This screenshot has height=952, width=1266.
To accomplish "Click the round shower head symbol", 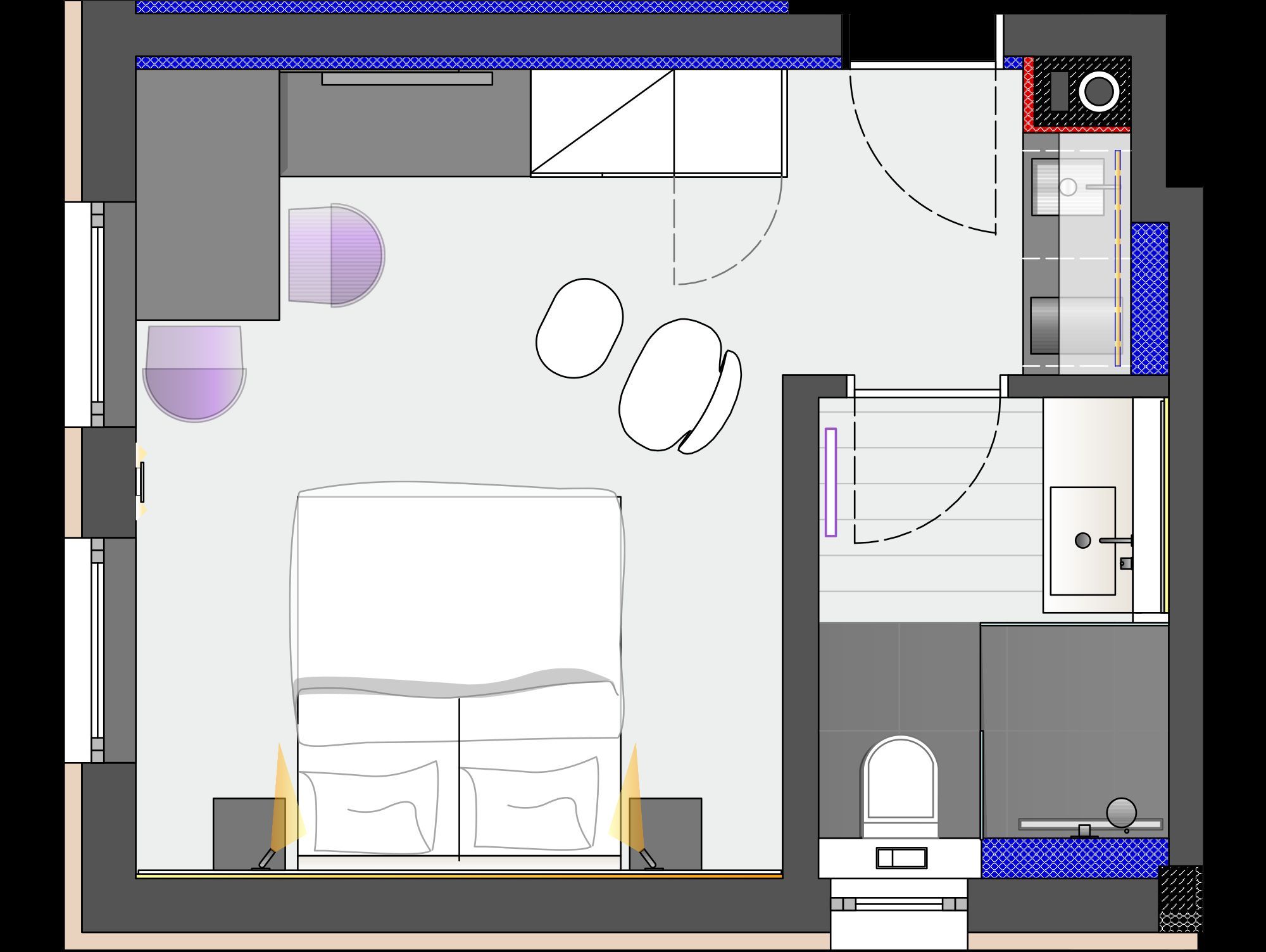I will [x=1121, y=812].
